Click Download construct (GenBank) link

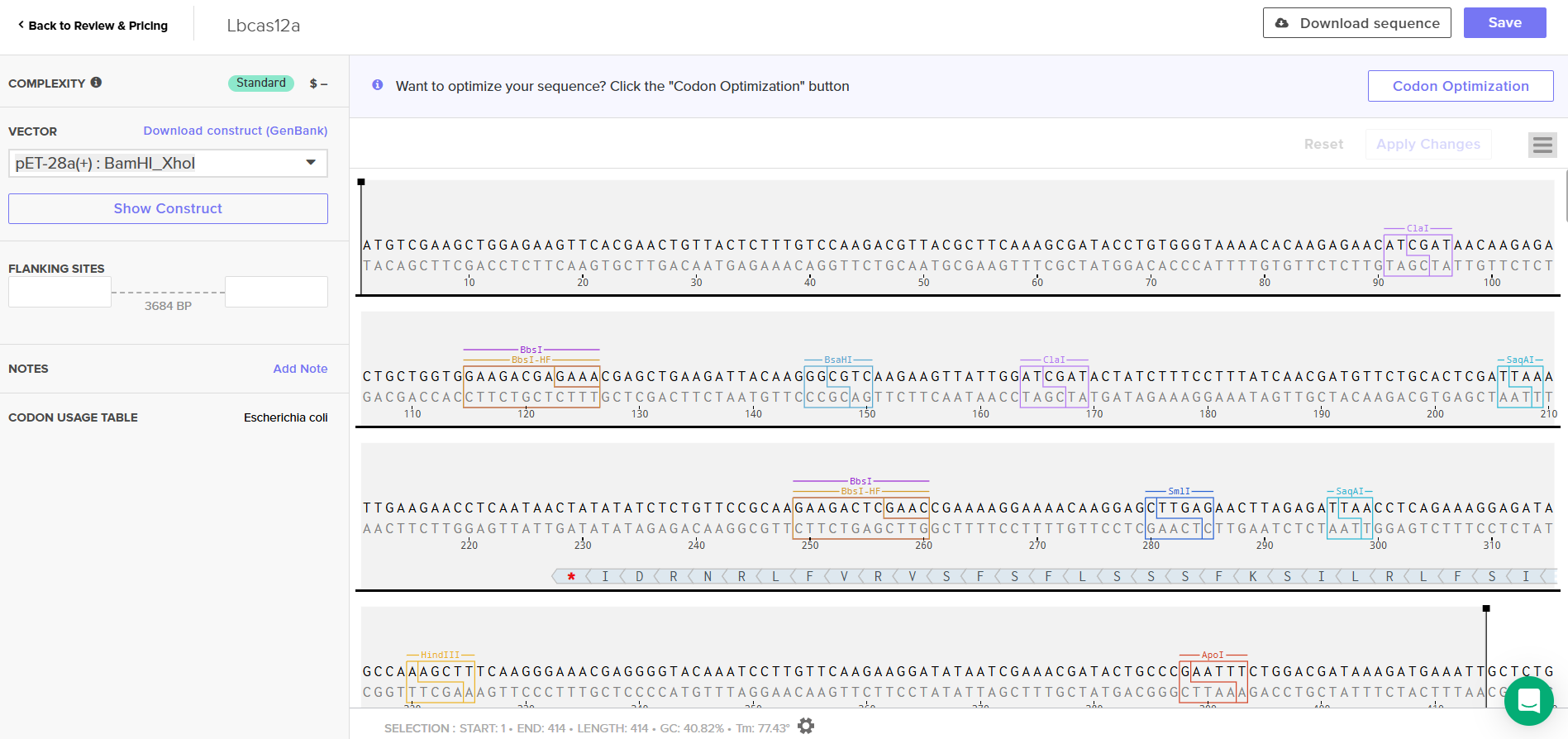pos(235,131)
